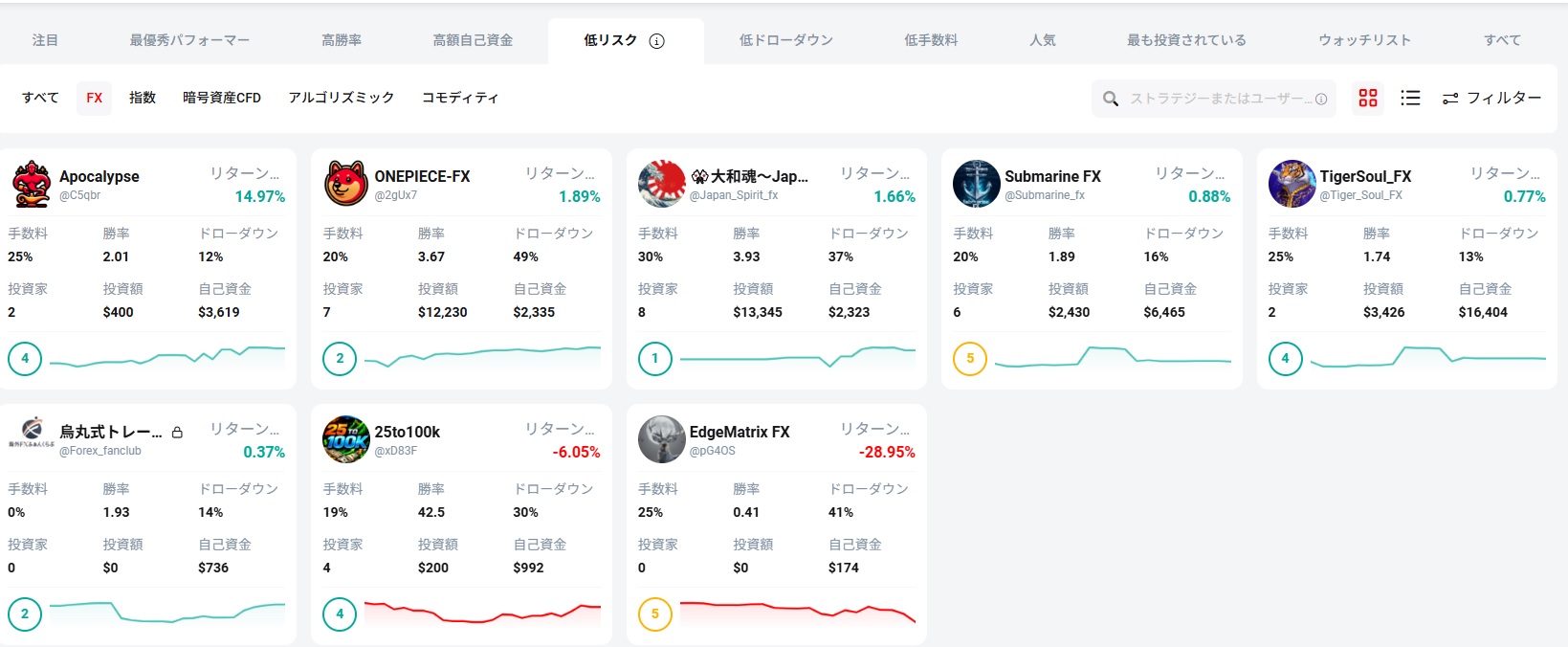
Task: Click risk score 2 badge on 烏丸式トレー card
Action: [25, 614]
